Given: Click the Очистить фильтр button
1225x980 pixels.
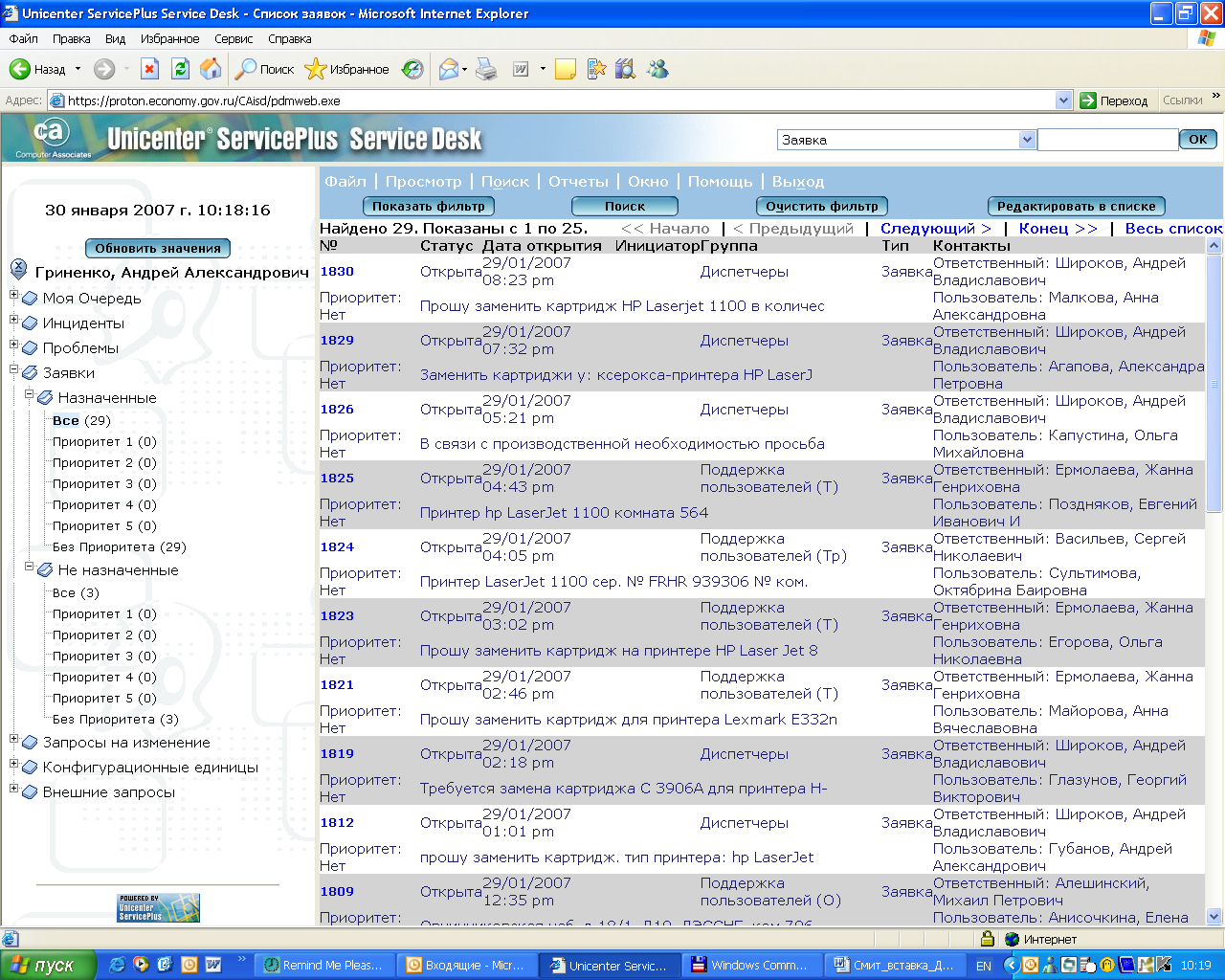Looking at the screenshot, I should 821,206.
